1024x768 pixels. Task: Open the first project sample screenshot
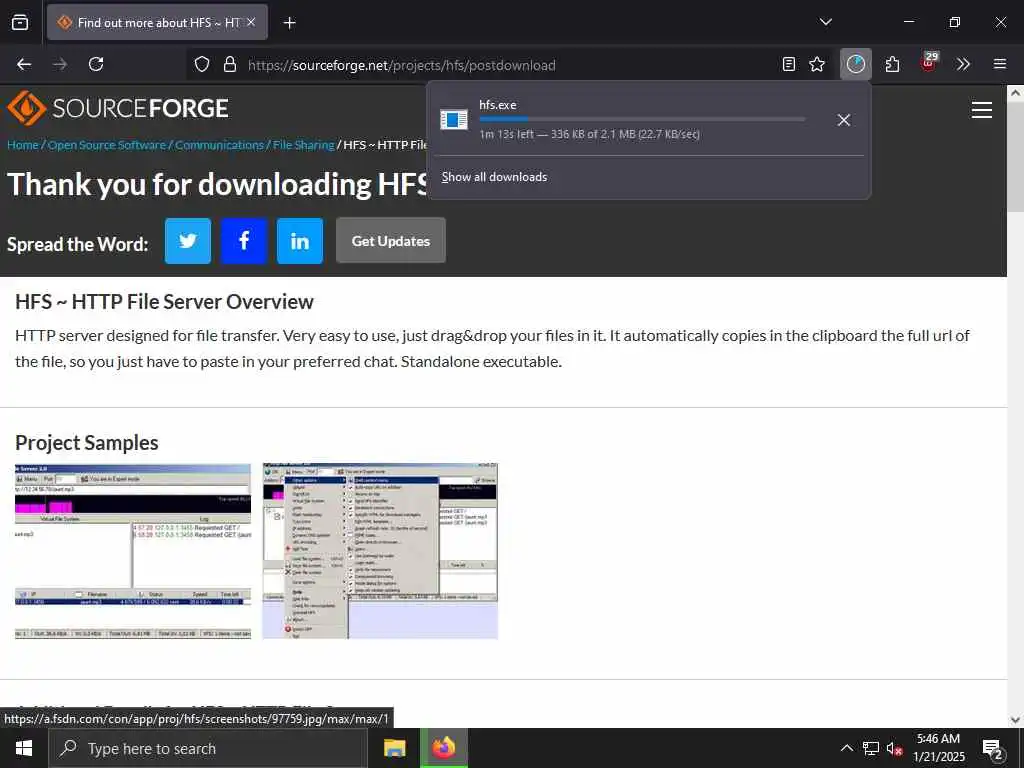(133, 551)
